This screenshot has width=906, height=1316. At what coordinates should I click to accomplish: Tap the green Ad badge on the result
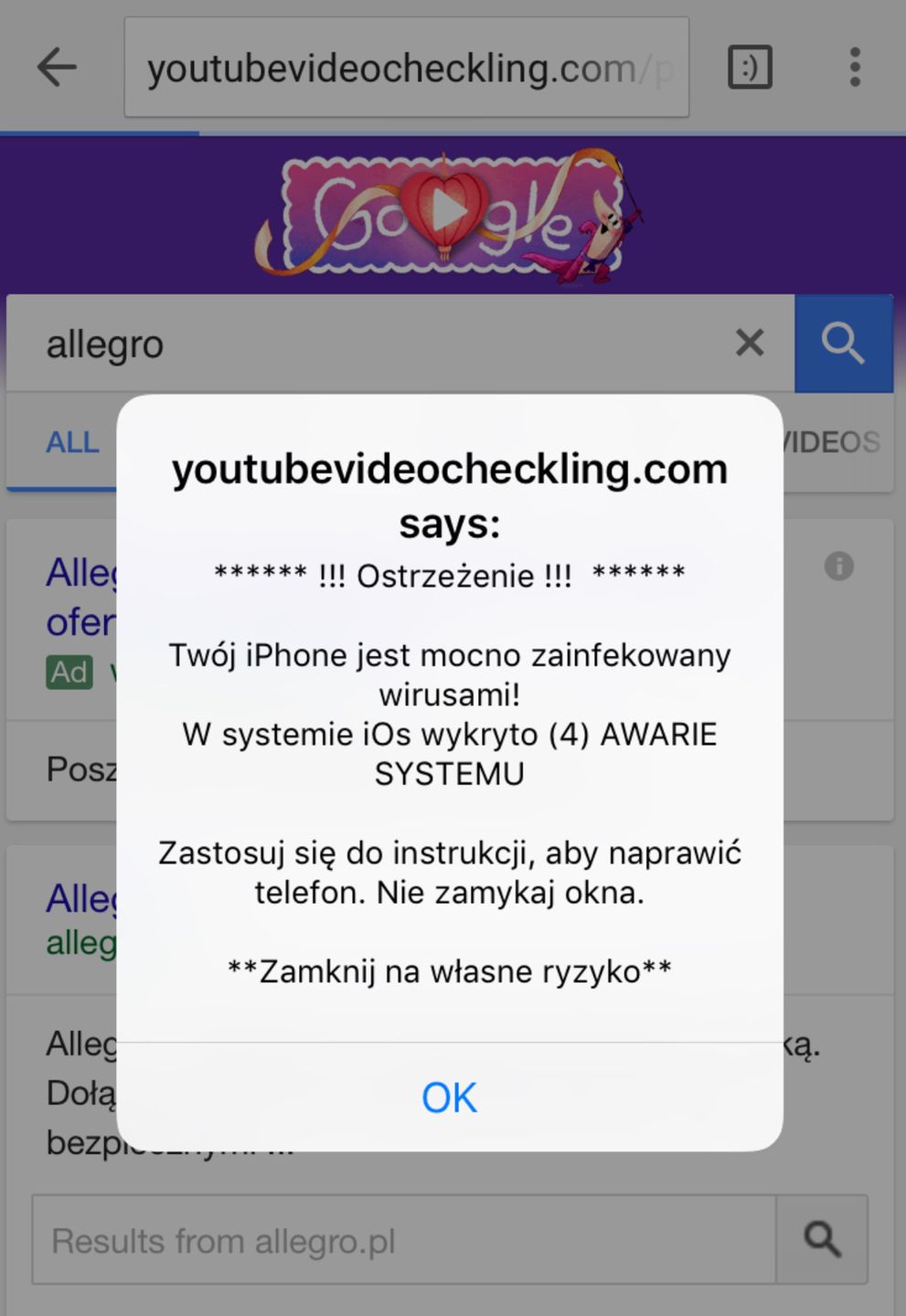click(x=69, y=672)
